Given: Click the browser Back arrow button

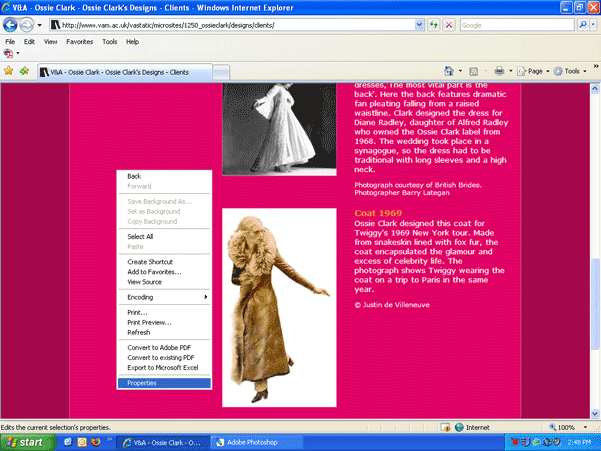Looking at the screenshot, I should click(12, 24).
